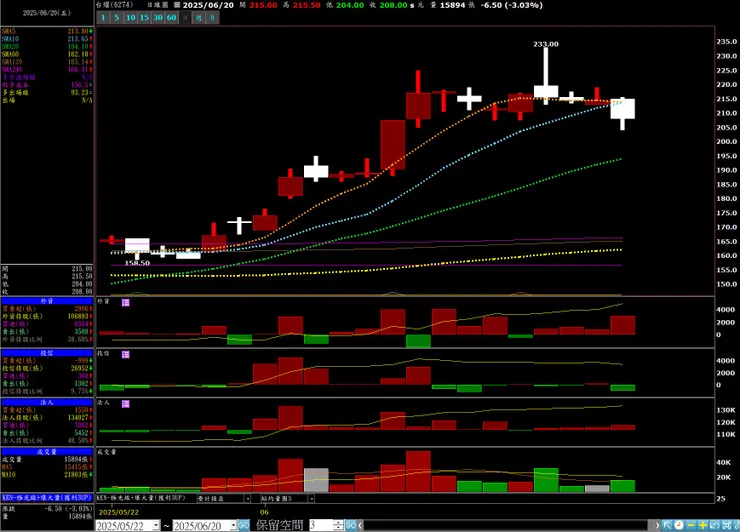Click the yellow plus zoom-in icon
Image resolution: width=740 pixels, height=532 pixels.
point(703,525)
